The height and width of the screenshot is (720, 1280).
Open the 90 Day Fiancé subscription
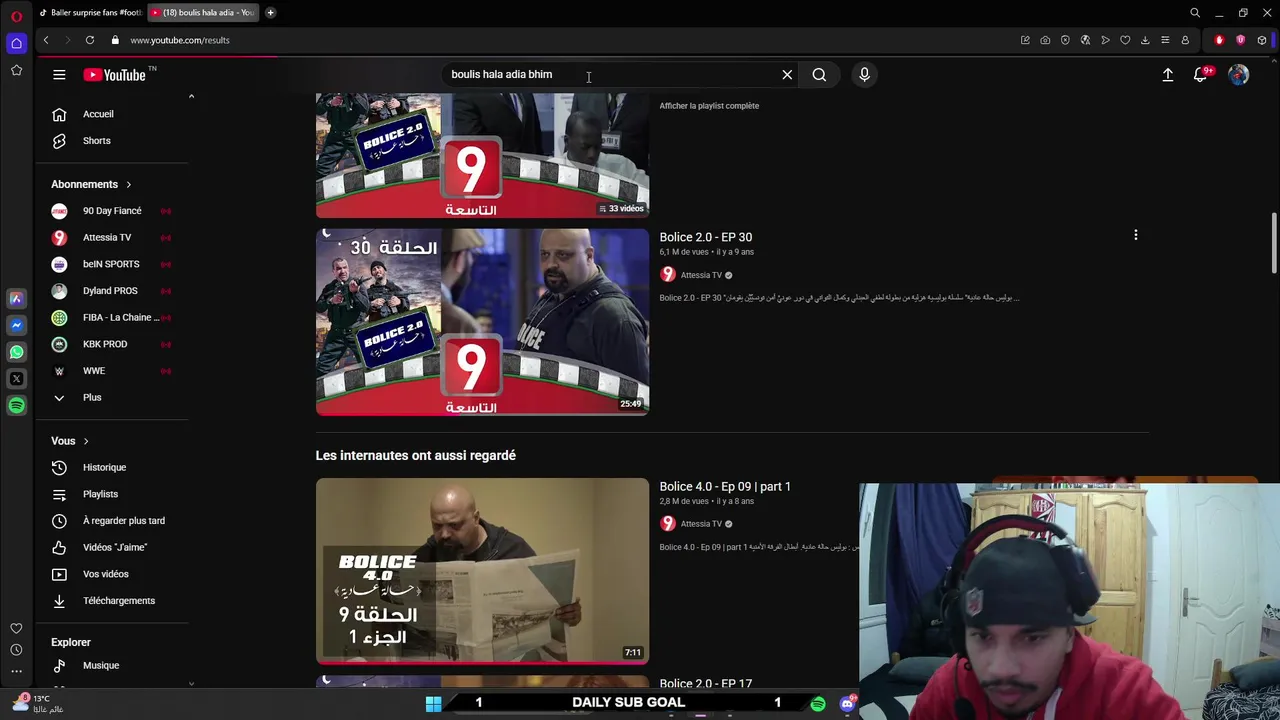113,211
